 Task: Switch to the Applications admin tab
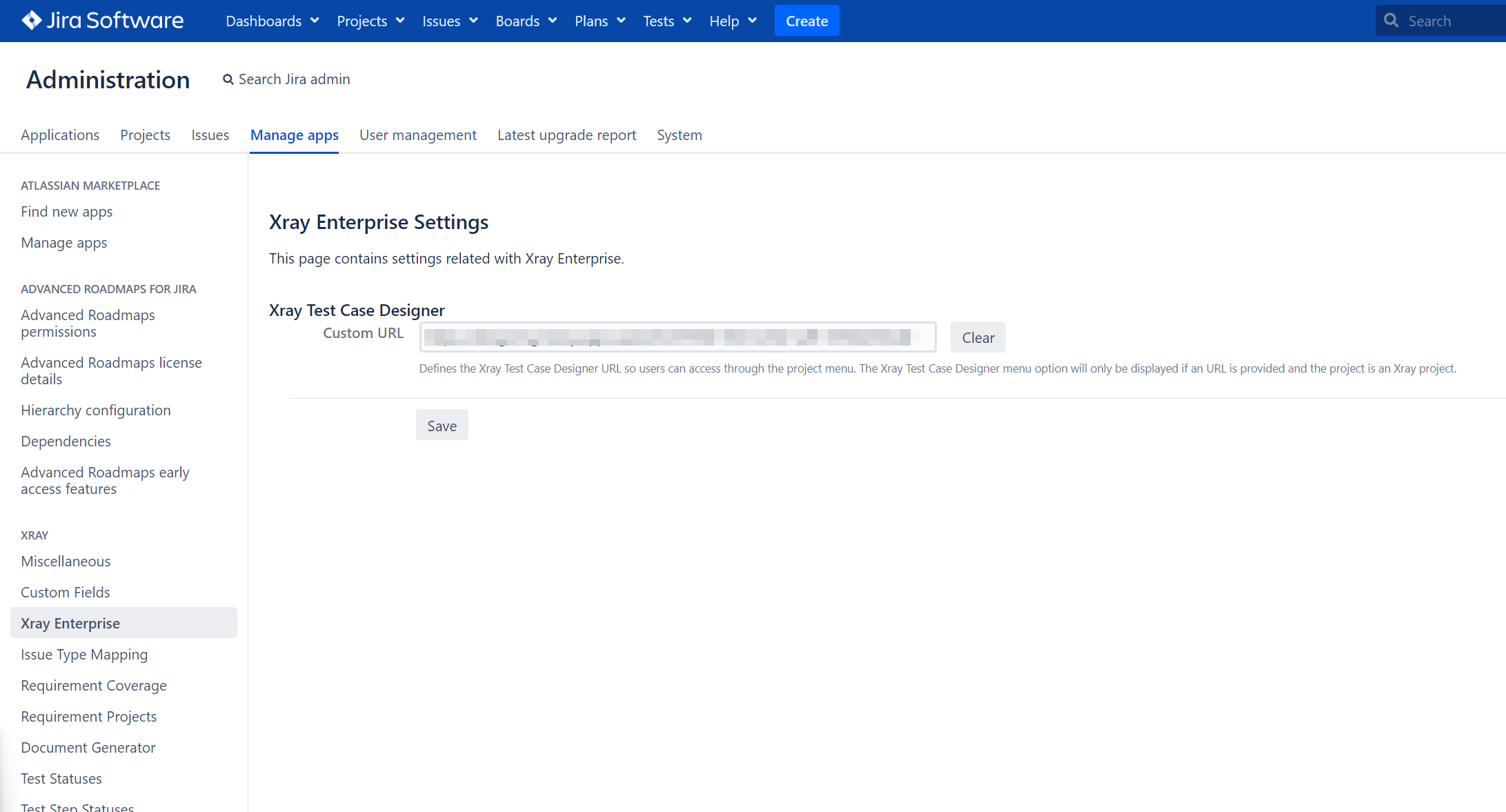(60, 135)
